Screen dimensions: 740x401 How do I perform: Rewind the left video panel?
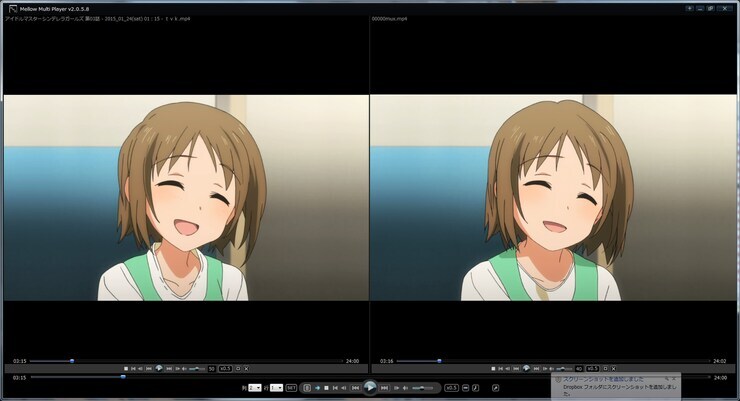pyautogui.click(x=149, y=368)
